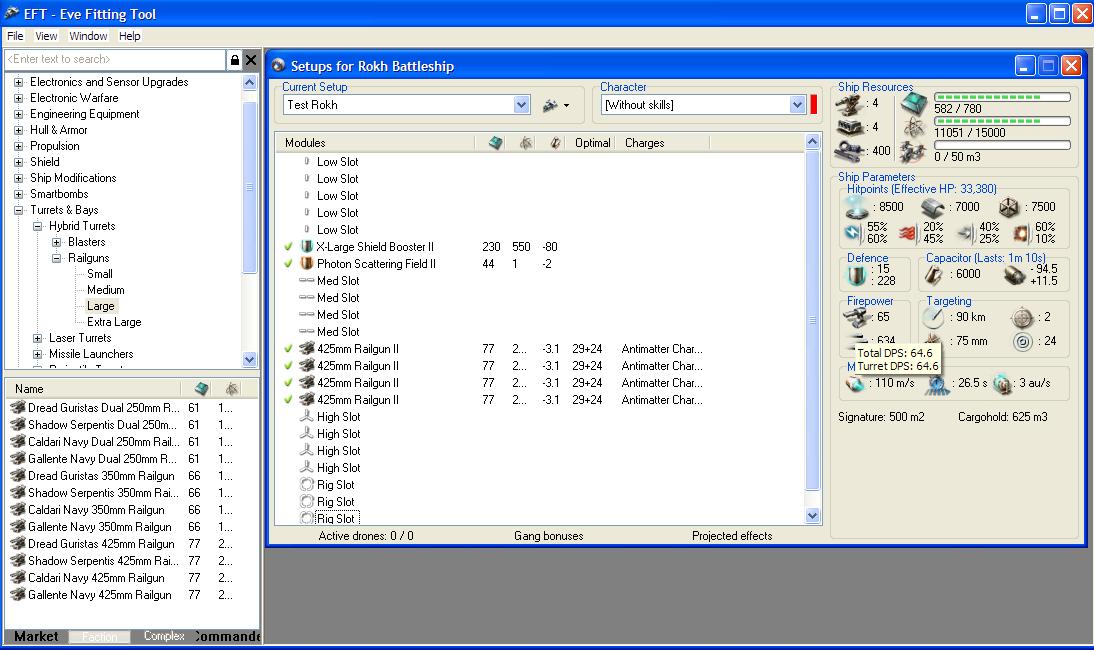Switch to the Complex tab
1094x650 pixels.
(x=164, y=636)
